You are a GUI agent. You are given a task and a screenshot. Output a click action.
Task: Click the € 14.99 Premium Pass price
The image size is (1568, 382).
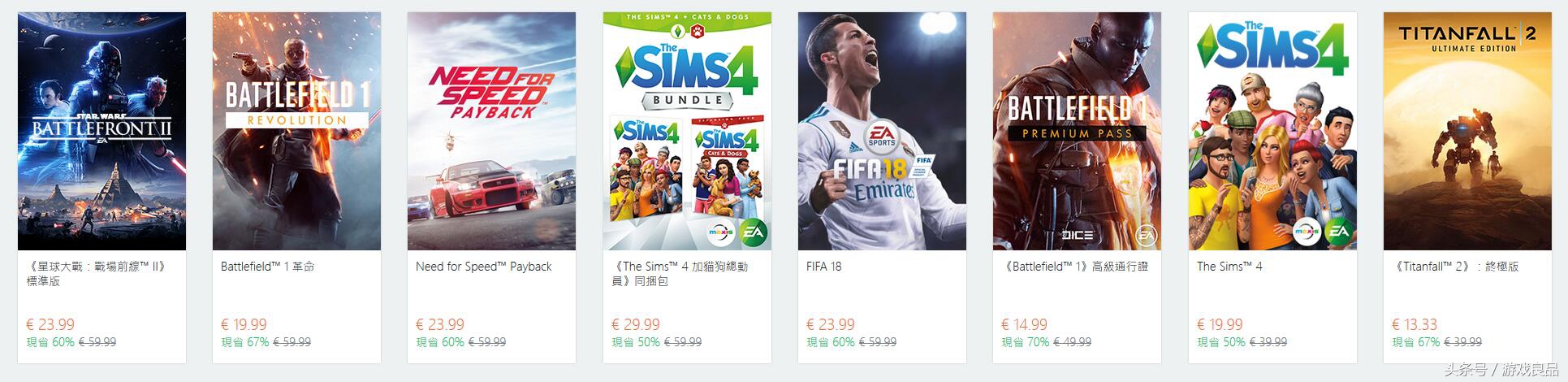[x=1024, y=324]
